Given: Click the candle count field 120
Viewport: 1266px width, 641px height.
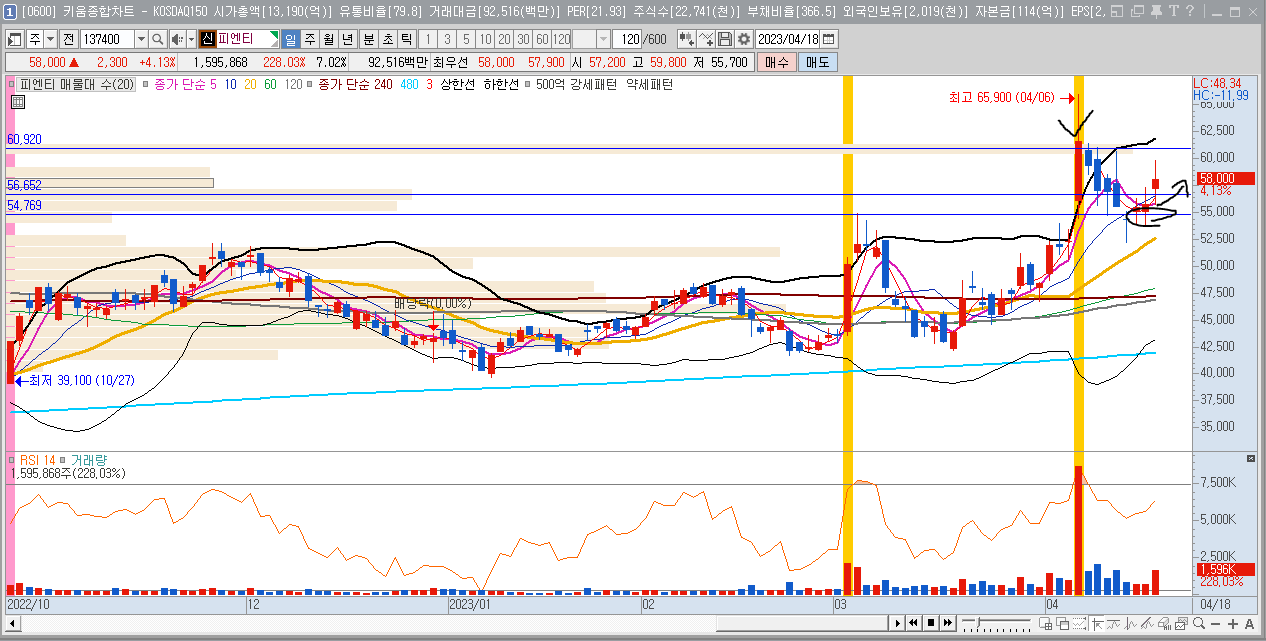Looking at the screenshot, I should (625, 39).
